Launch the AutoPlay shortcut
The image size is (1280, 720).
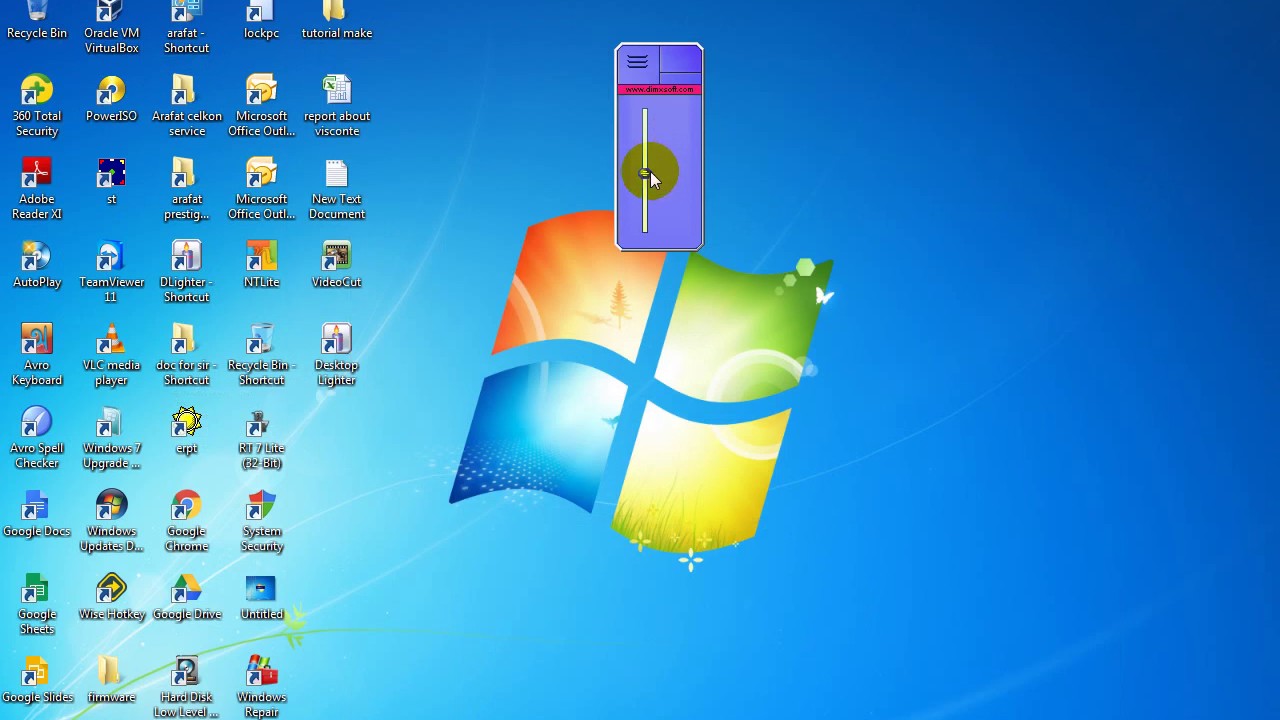pyautogui.click(x=37, y=264)
